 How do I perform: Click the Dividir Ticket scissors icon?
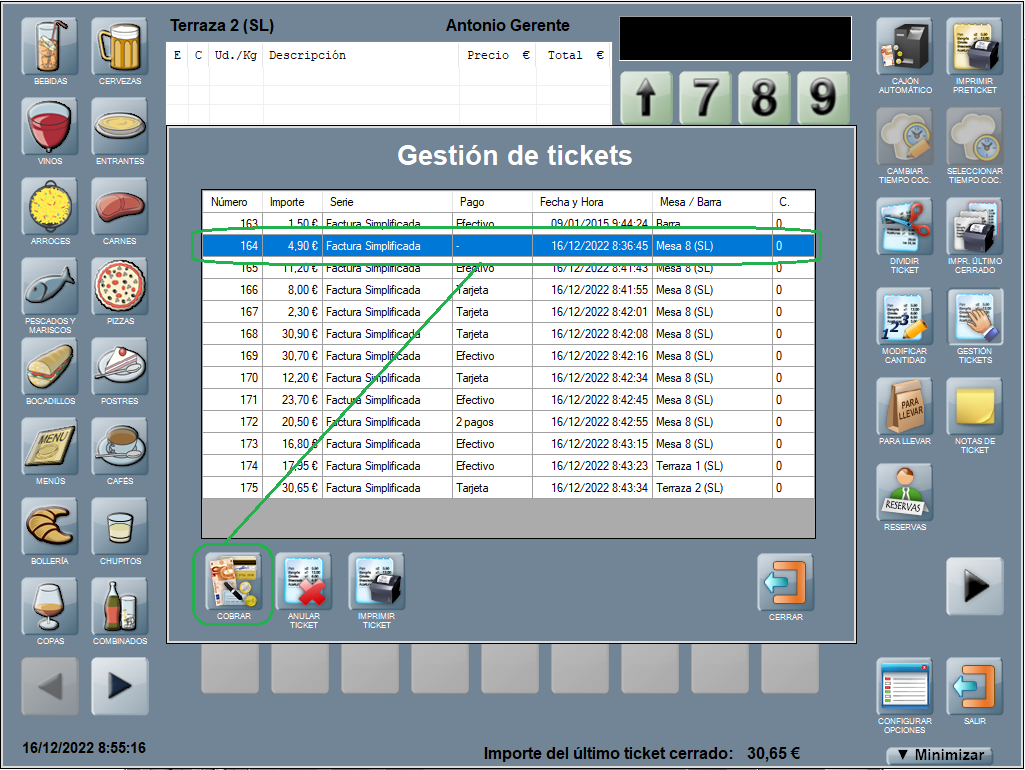[904, 226]
